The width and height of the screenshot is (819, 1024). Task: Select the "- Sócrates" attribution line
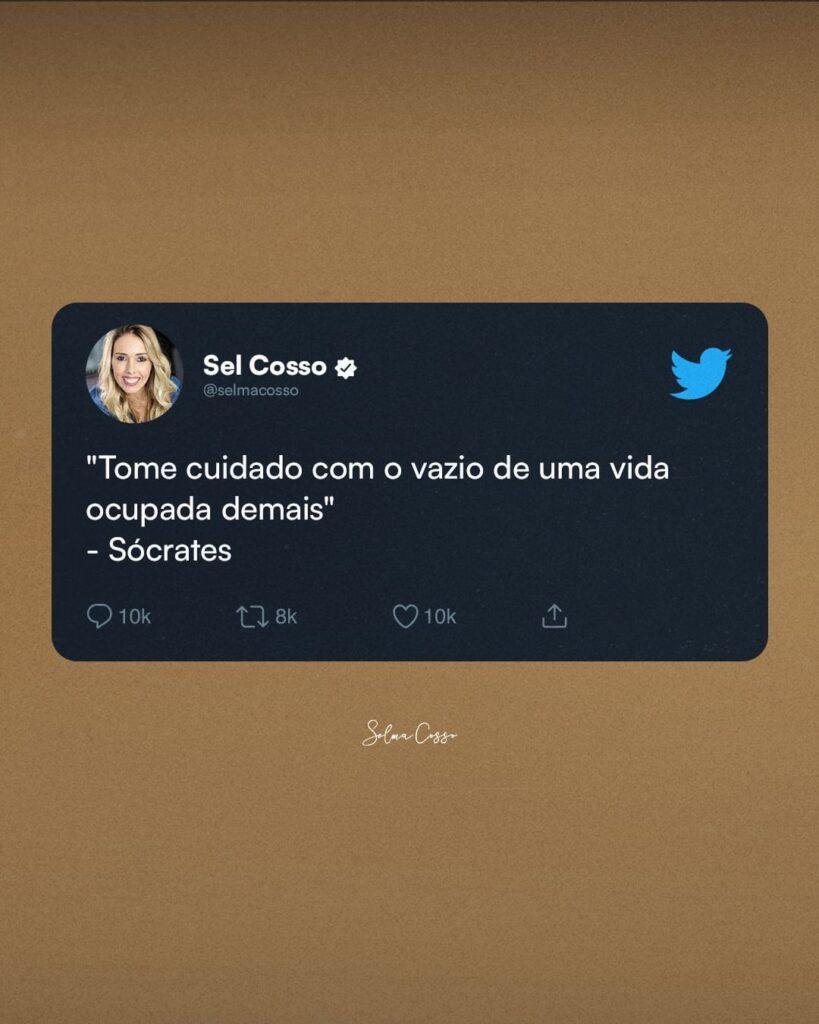click(x=159, y=550)
